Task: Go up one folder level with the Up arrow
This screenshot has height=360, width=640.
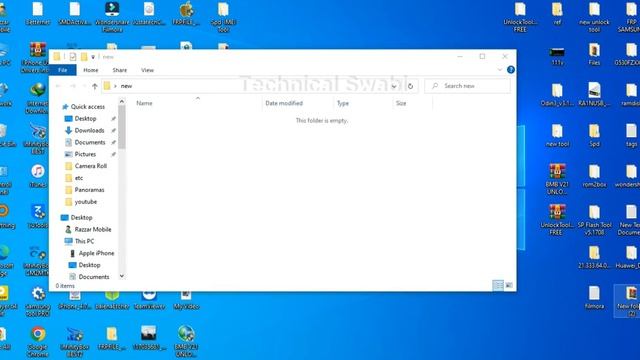Action: [95, 86]
